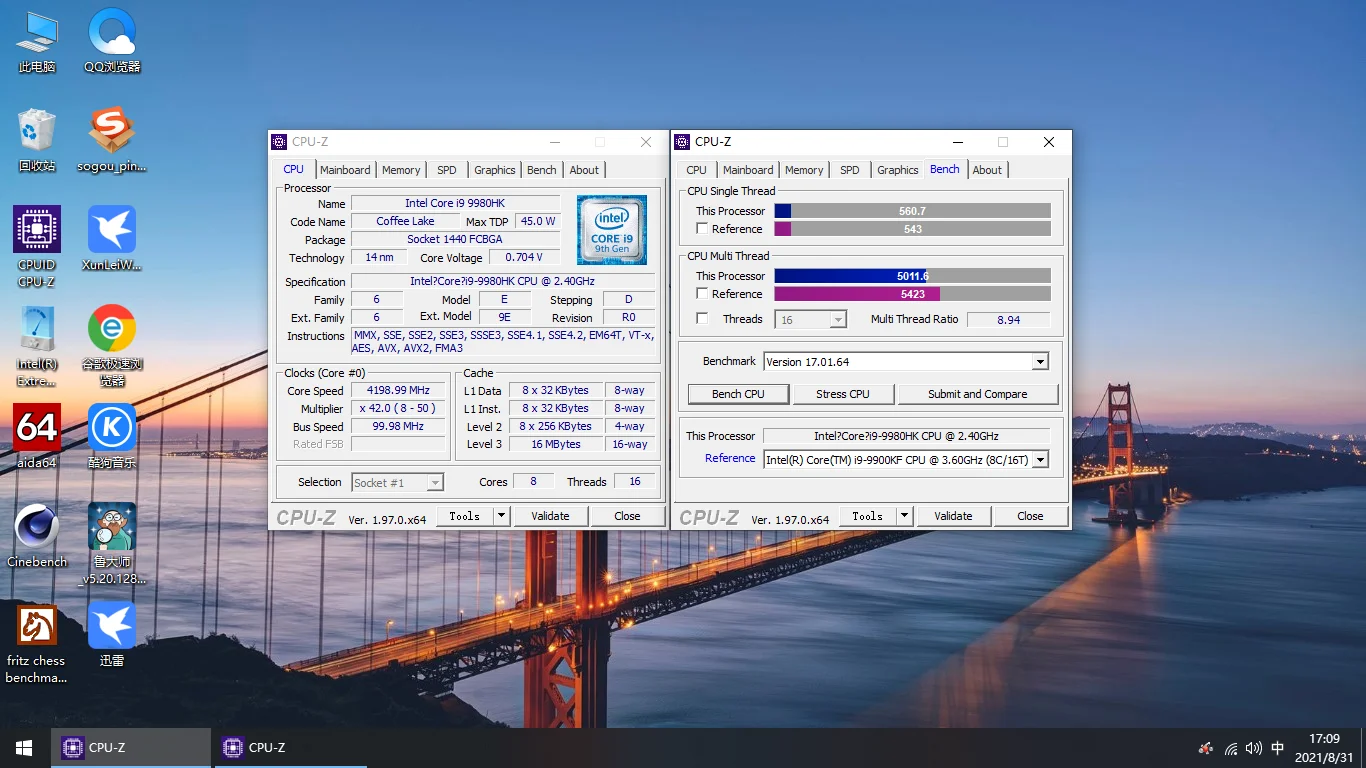Click Submit and Compare button

978,394
